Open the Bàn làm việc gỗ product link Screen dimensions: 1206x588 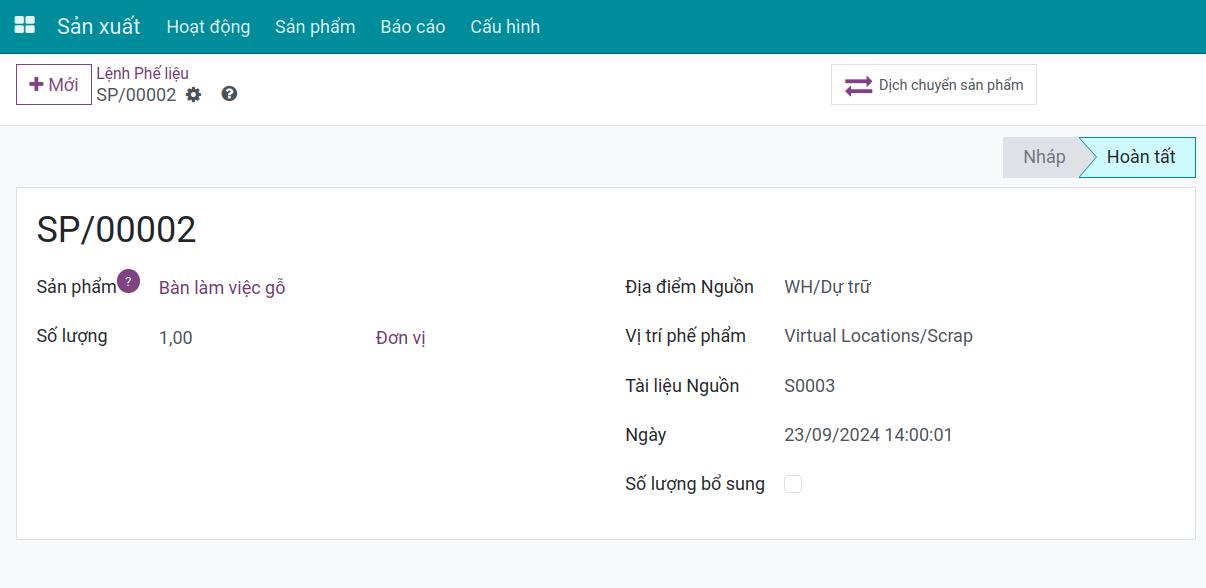click(x=222, y=288)
